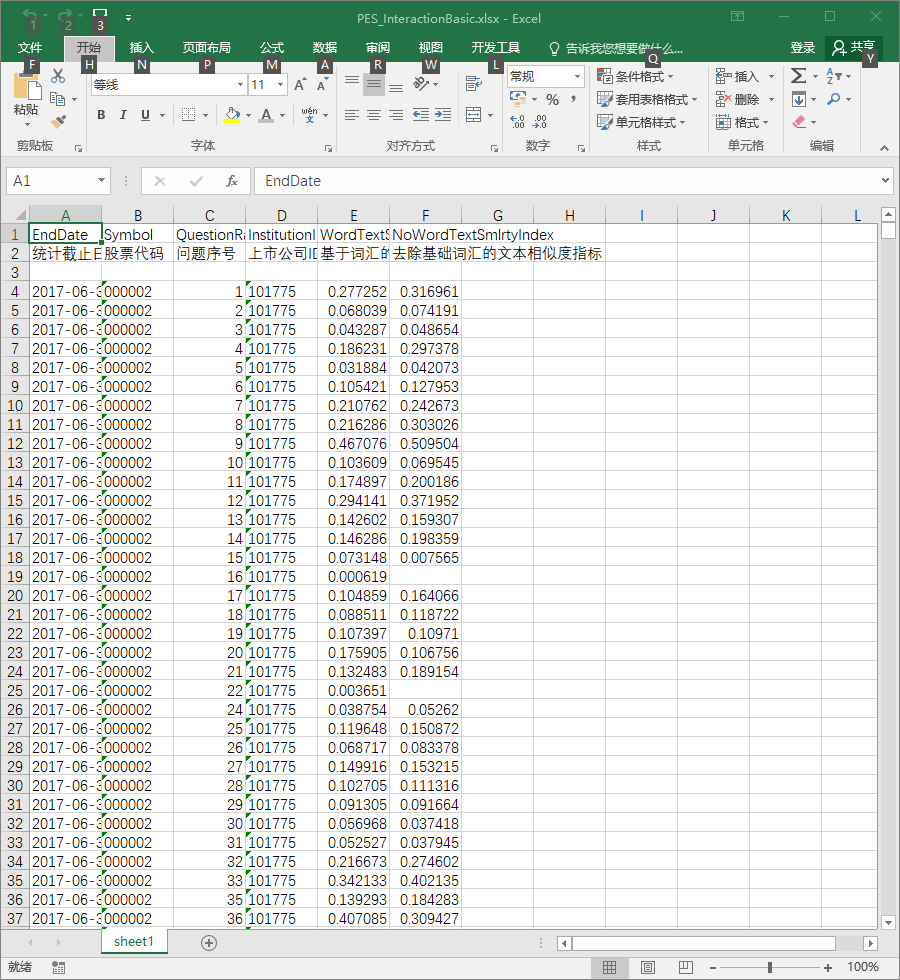Screen dimensions: 900x980
Task: Open the insert function fx button
Action: (232, 181)
